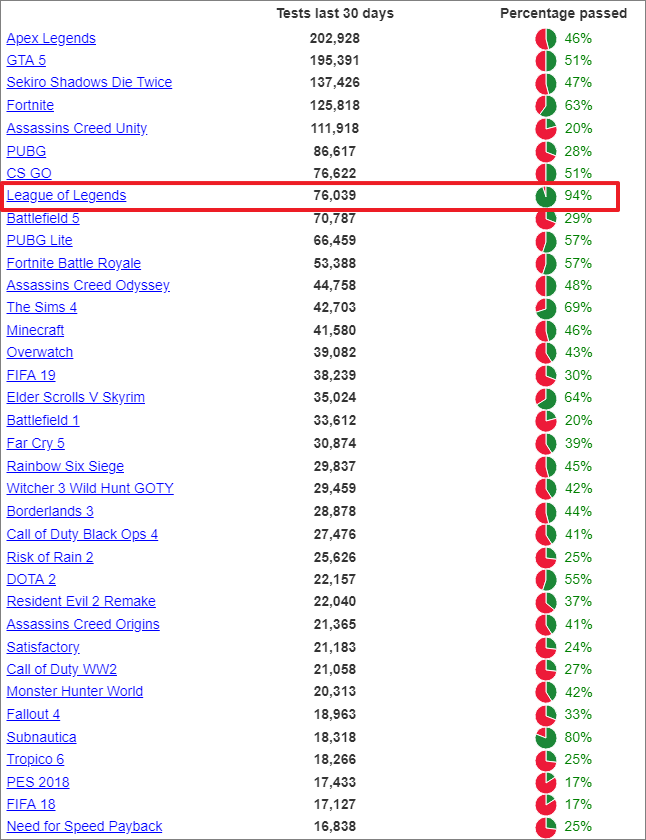
Task: Open the GTA 5 link
Action: [26, 61]
